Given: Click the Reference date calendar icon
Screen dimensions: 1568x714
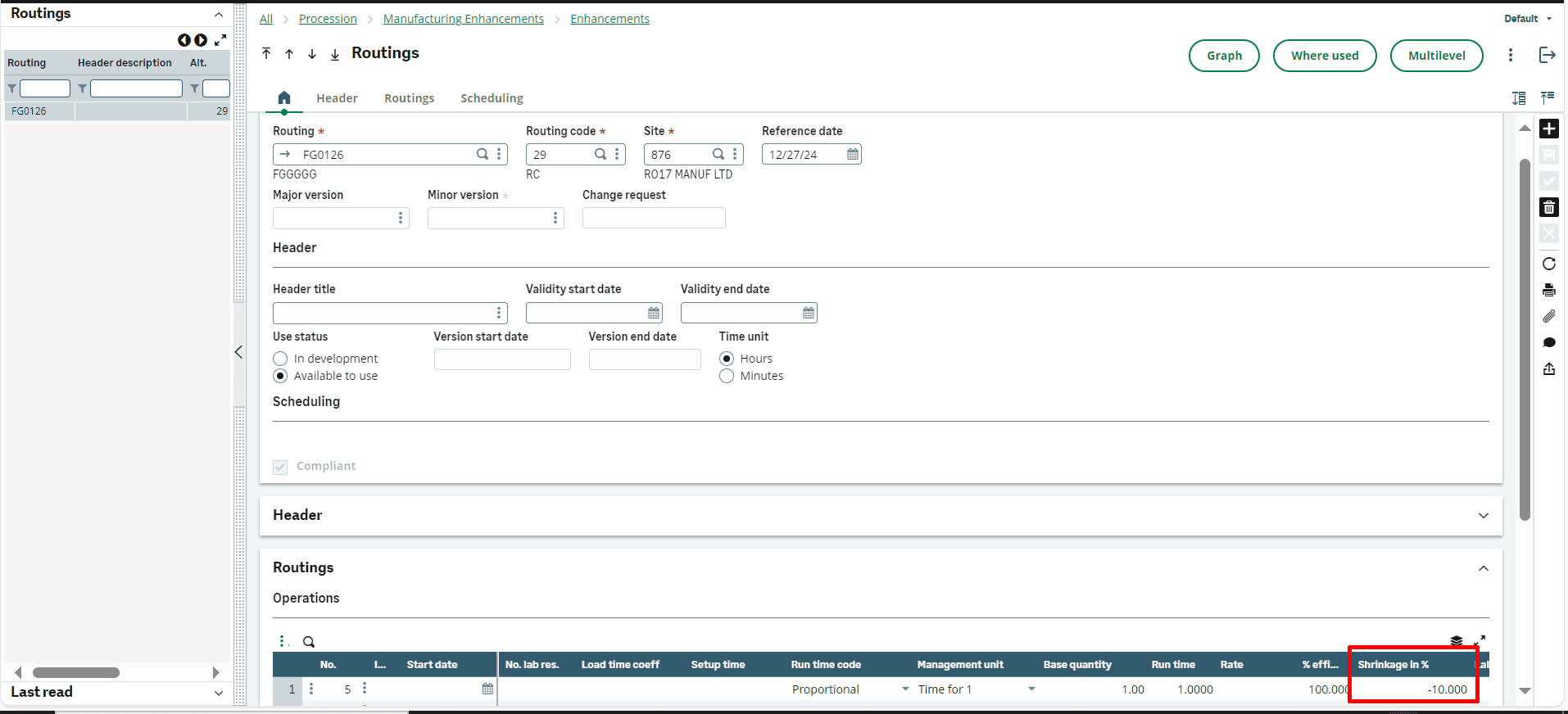Looking at the screenshot, I should [852, 154].
